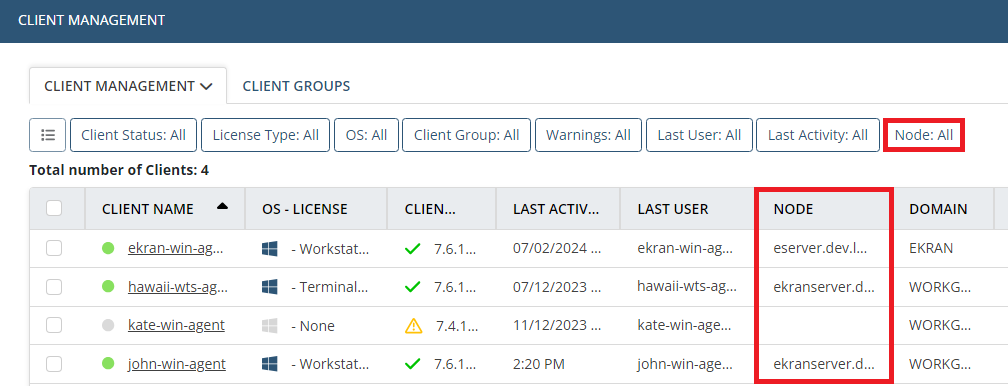Open the License Type: All filter
The image size is (1008, 386).
pos(266,135)
